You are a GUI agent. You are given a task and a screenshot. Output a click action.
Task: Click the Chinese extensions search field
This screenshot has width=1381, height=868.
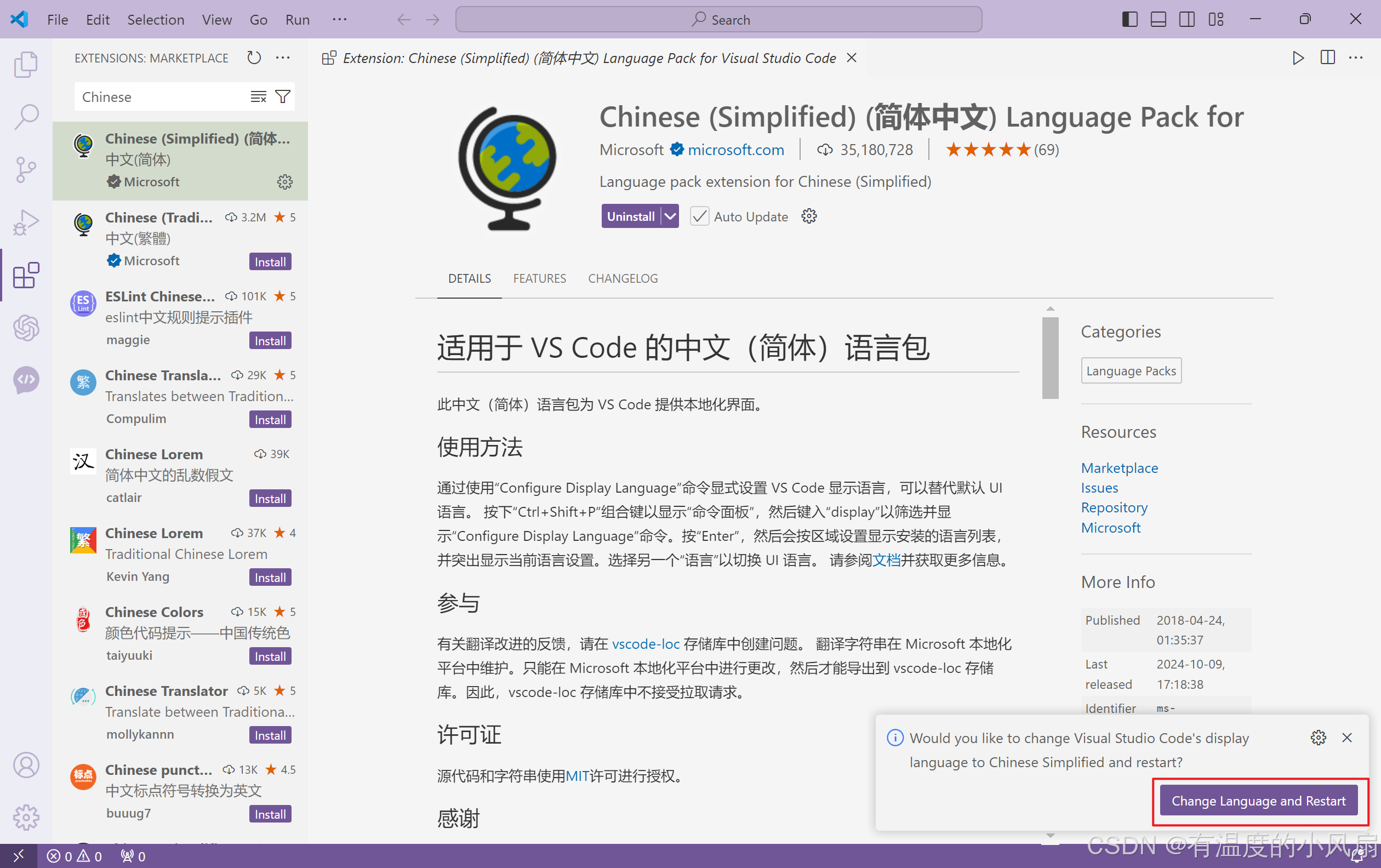point(161,97)
